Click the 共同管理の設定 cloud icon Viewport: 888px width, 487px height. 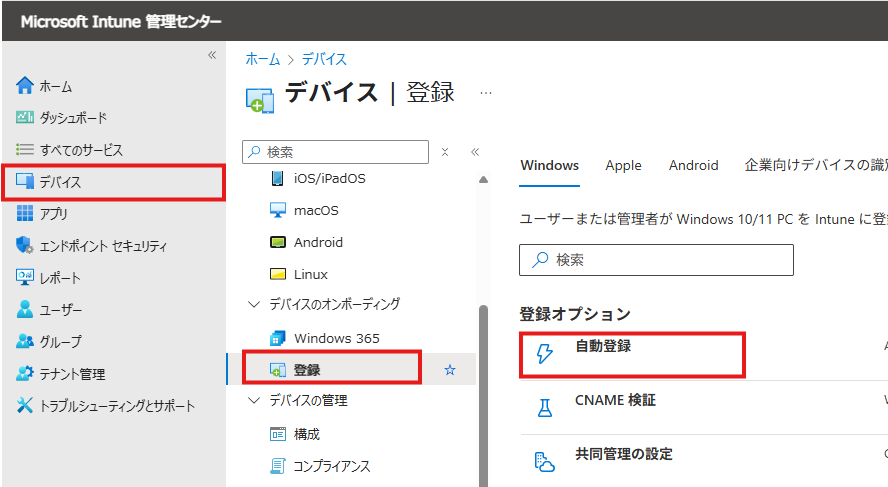pyautogui.click(x=544, y=462)
